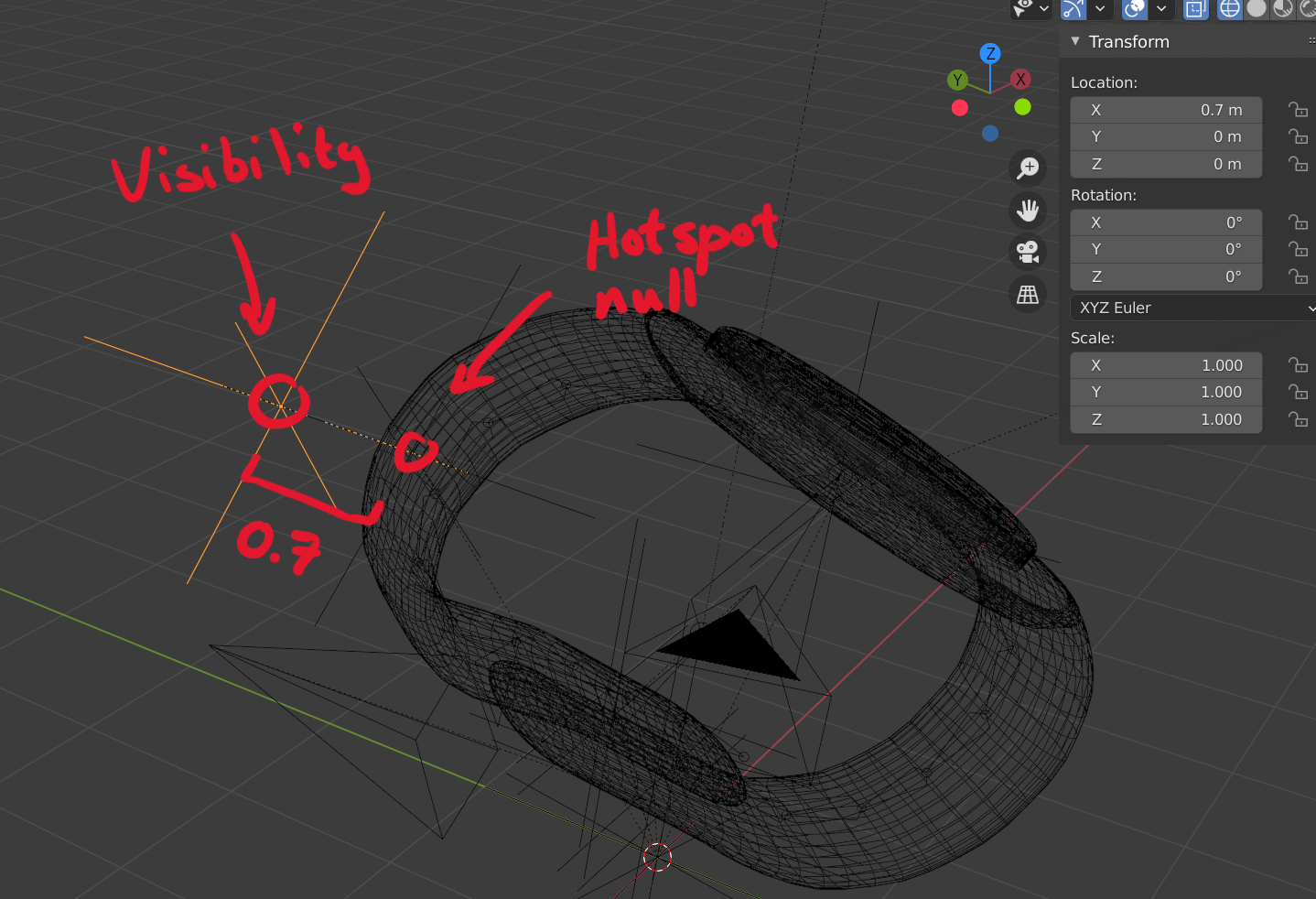The image size is (1316, 899).
Task: Switch to Material Preview shading
Action: coord(1283,8)
